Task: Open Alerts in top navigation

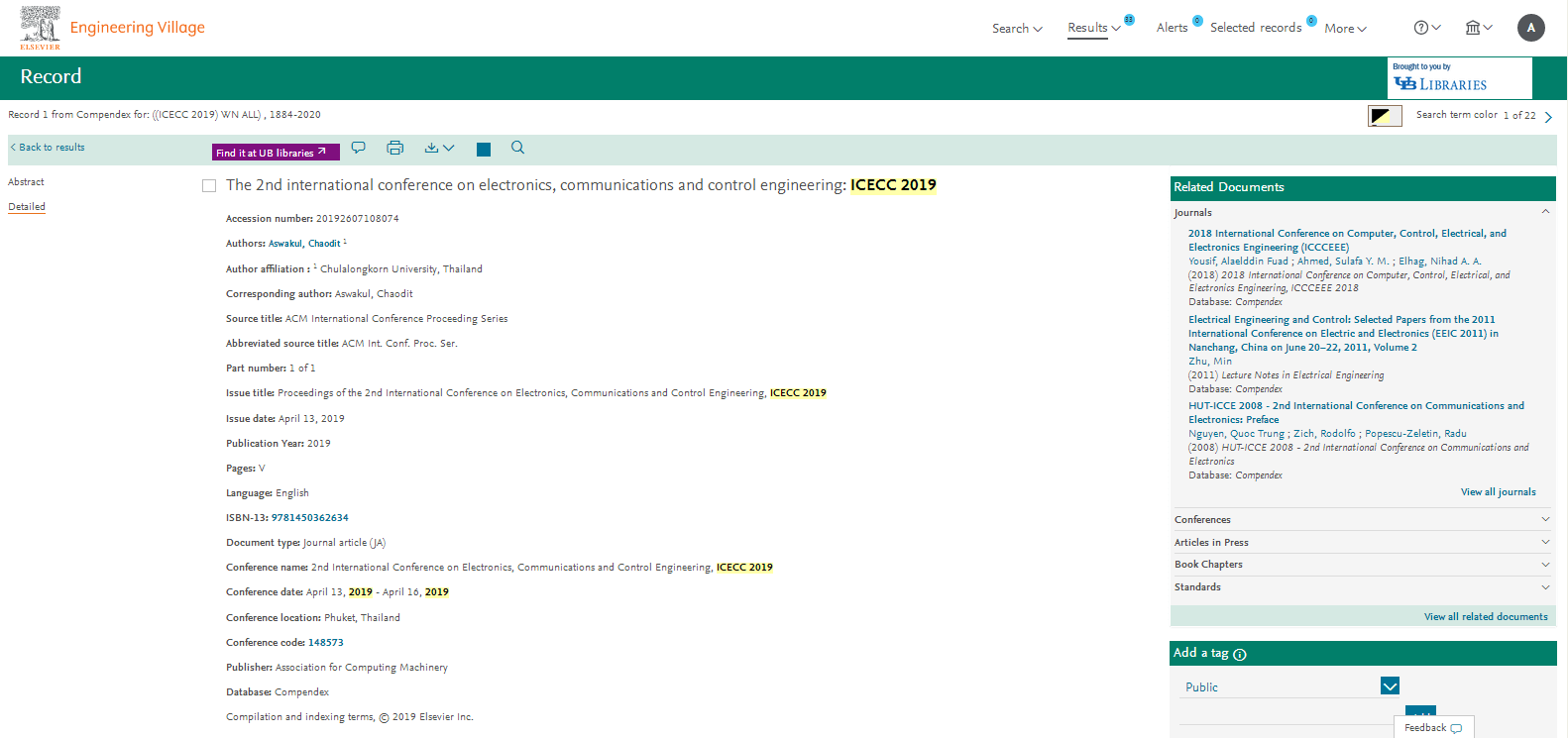Action: (x=1172, y=28)
